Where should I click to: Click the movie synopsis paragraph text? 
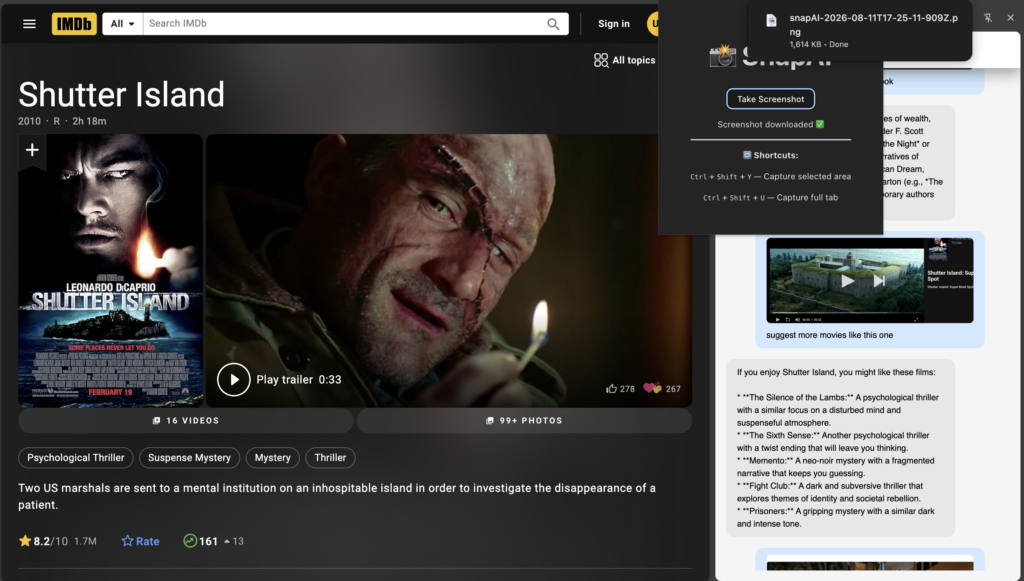coord(337,496)
